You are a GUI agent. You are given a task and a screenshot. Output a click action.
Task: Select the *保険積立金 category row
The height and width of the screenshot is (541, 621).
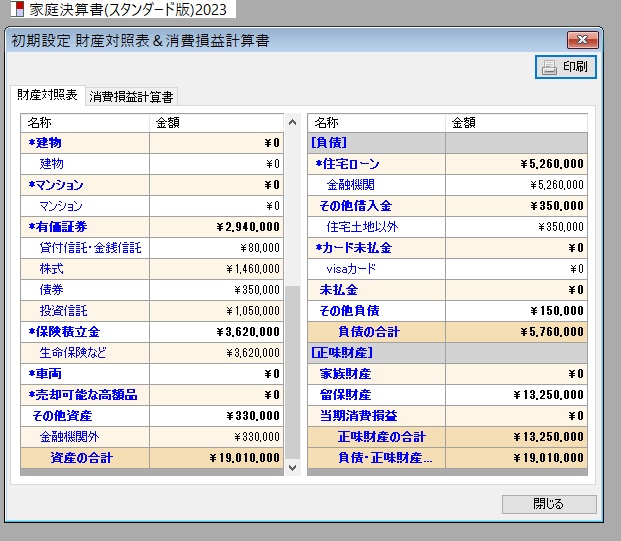pos(85,331)
